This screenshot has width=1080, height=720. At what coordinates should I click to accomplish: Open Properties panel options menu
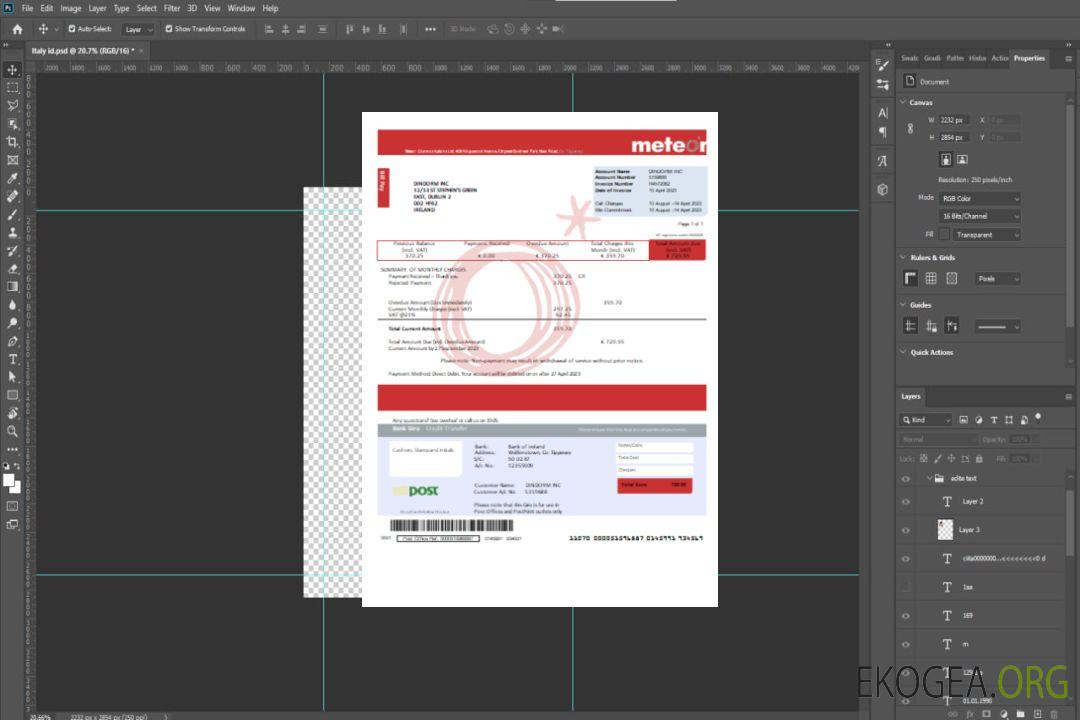[1068, 59]
